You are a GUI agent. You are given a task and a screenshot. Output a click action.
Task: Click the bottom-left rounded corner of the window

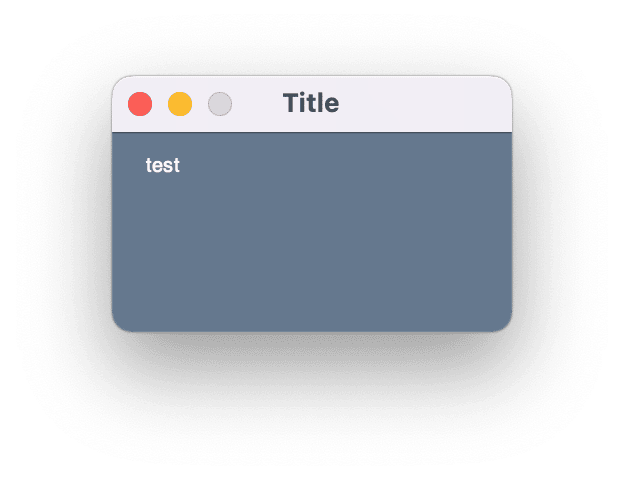tap(118, 325)
